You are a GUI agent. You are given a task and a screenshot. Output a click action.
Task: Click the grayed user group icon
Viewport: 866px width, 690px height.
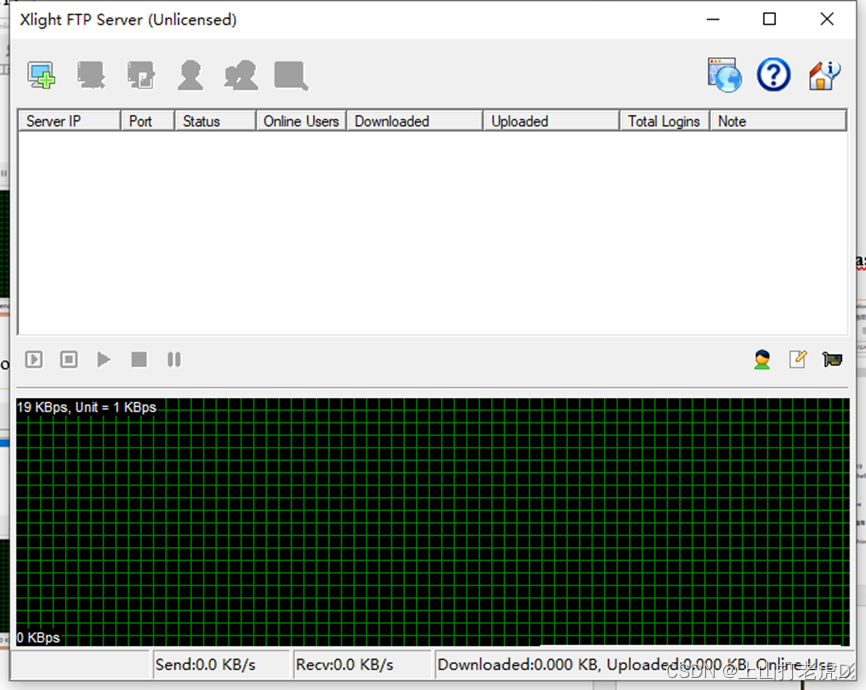click(x=240, y=75)
